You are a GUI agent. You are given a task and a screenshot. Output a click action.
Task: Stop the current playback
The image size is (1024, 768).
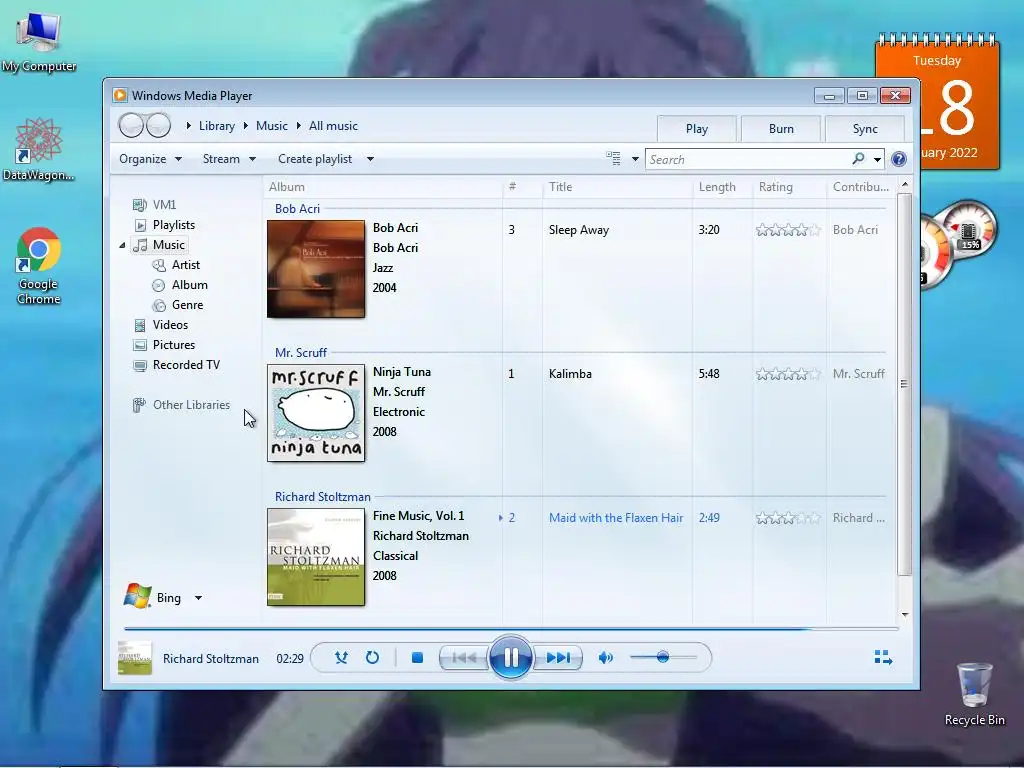pos(417,658)
